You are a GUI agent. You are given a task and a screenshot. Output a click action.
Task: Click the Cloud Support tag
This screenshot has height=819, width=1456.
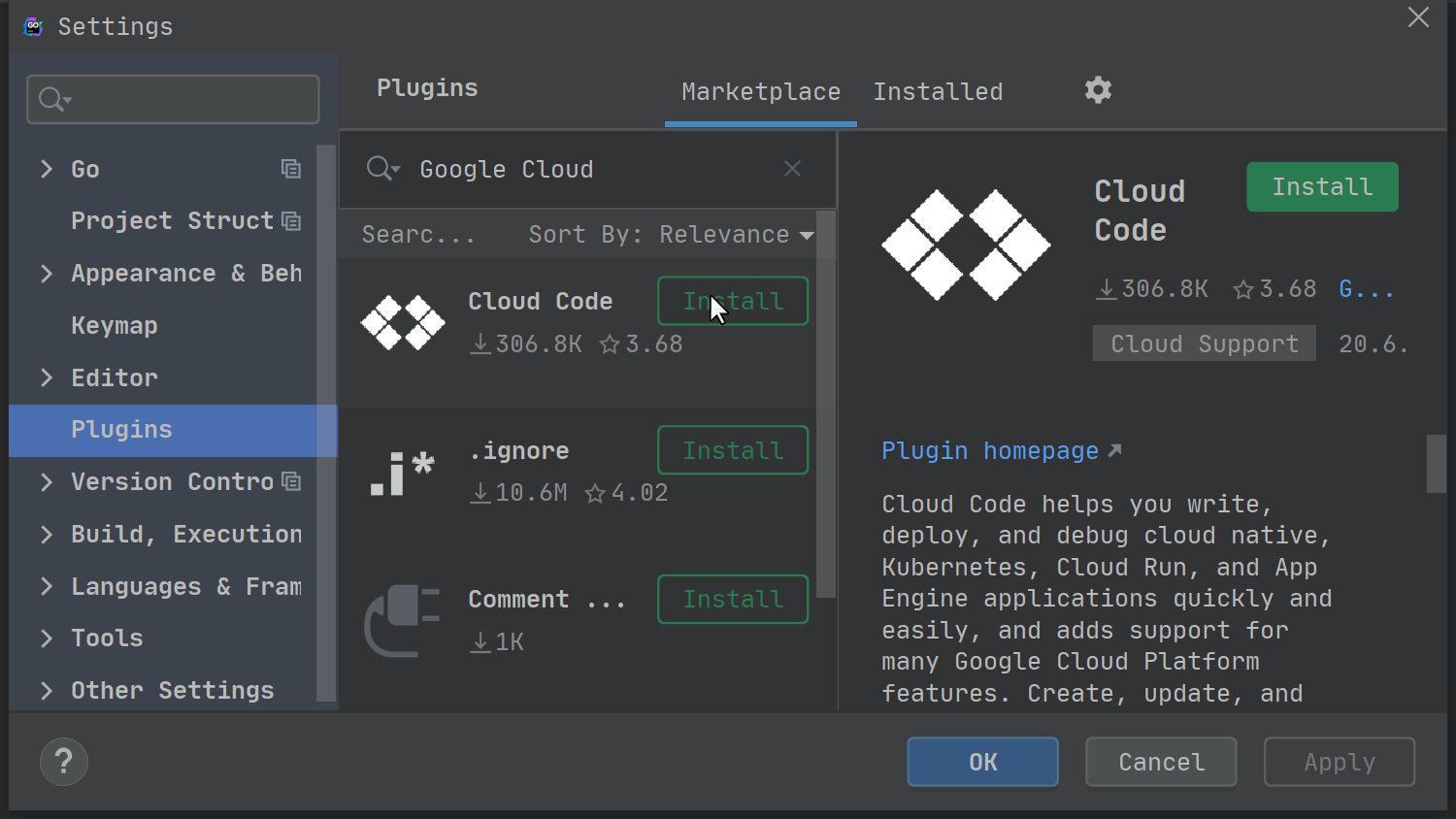pos(1204,344)
